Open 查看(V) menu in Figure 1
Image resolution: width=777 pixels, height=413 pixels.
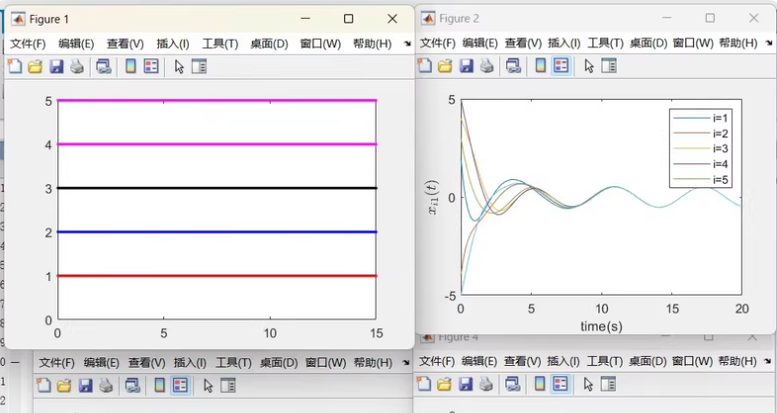point(125,44)
